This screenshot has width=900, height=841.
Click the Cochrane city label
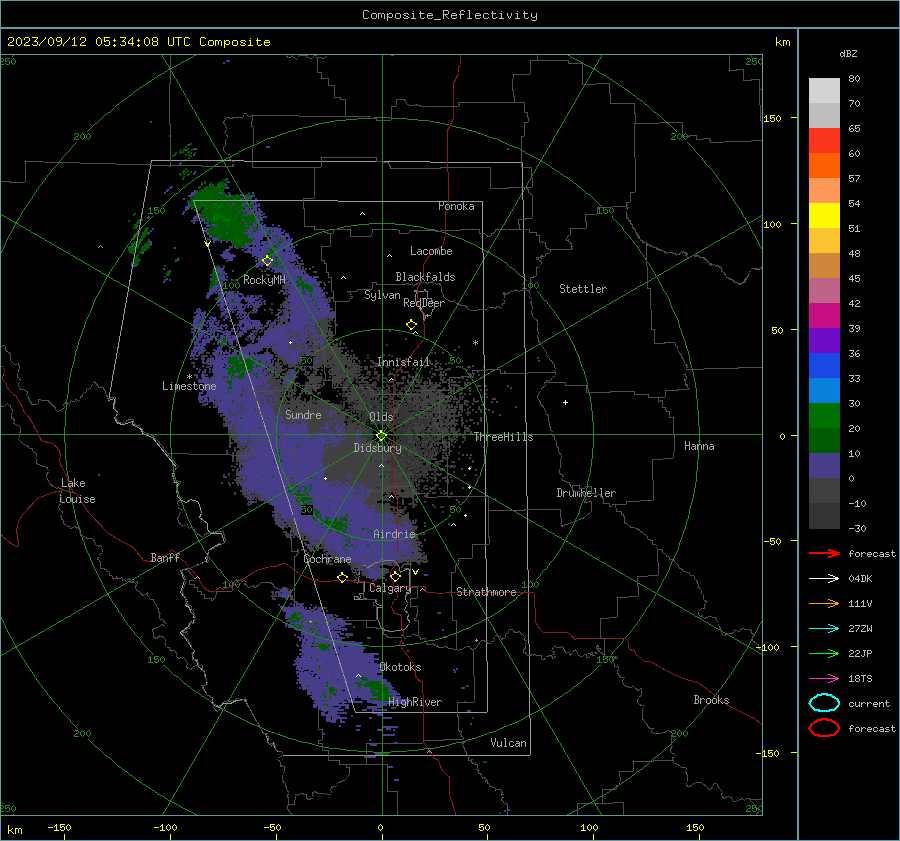327,559
